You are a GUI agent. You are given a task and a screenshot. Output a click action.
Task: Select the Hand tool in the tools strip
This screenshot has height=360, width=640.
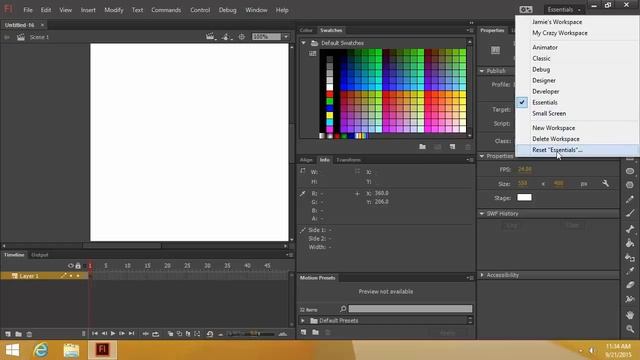click(x=630, y=315)
